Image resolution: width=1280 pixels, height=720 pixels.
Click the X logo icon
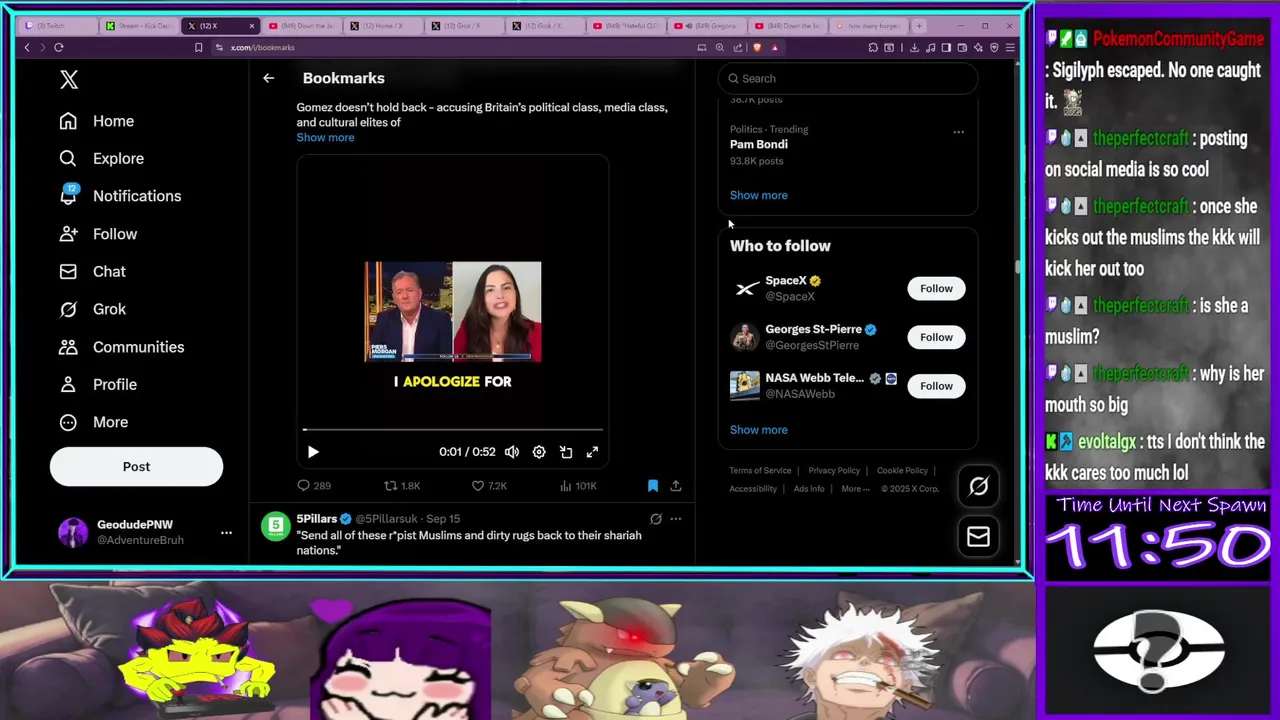click(x=69, y=79)
